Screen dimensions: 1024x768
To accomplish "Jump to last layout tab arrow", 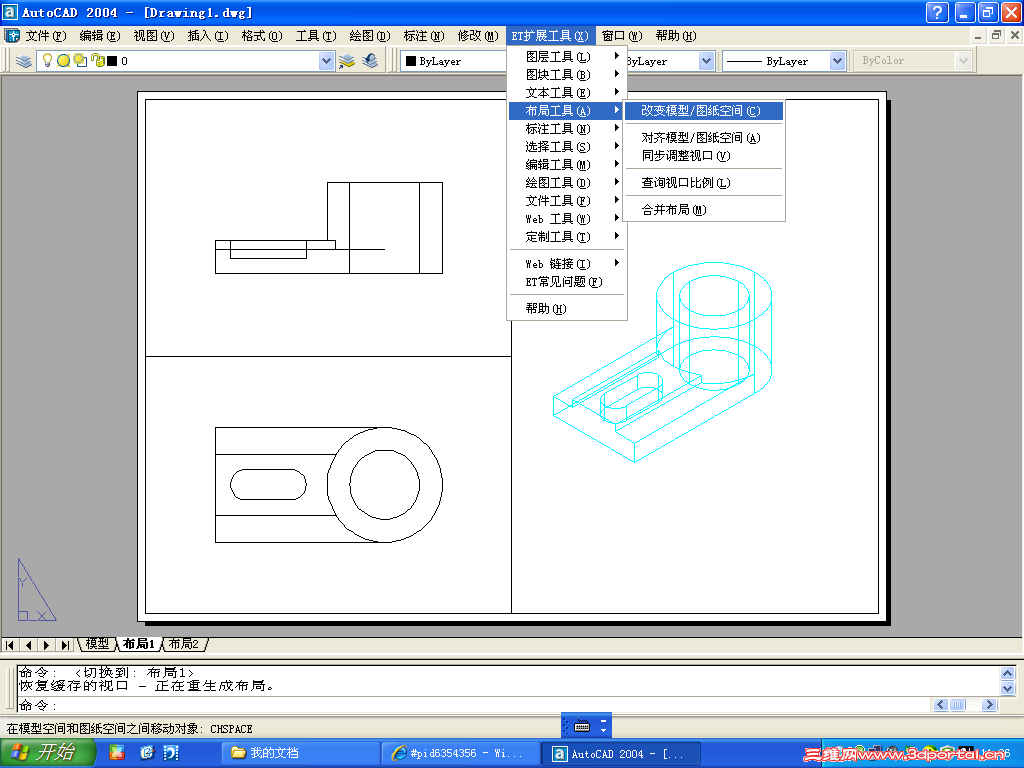I will point(64,645).
